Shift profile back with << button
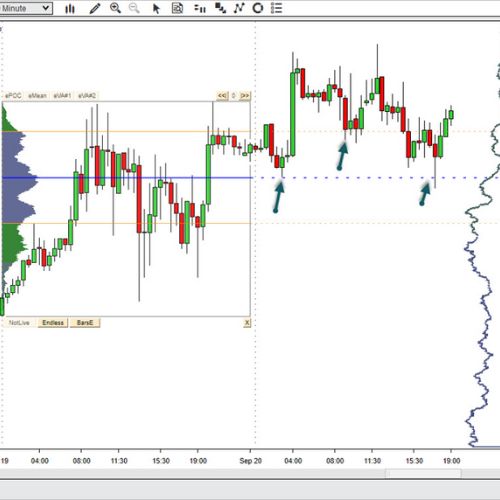Screen dimensions: 500x500 222,96
